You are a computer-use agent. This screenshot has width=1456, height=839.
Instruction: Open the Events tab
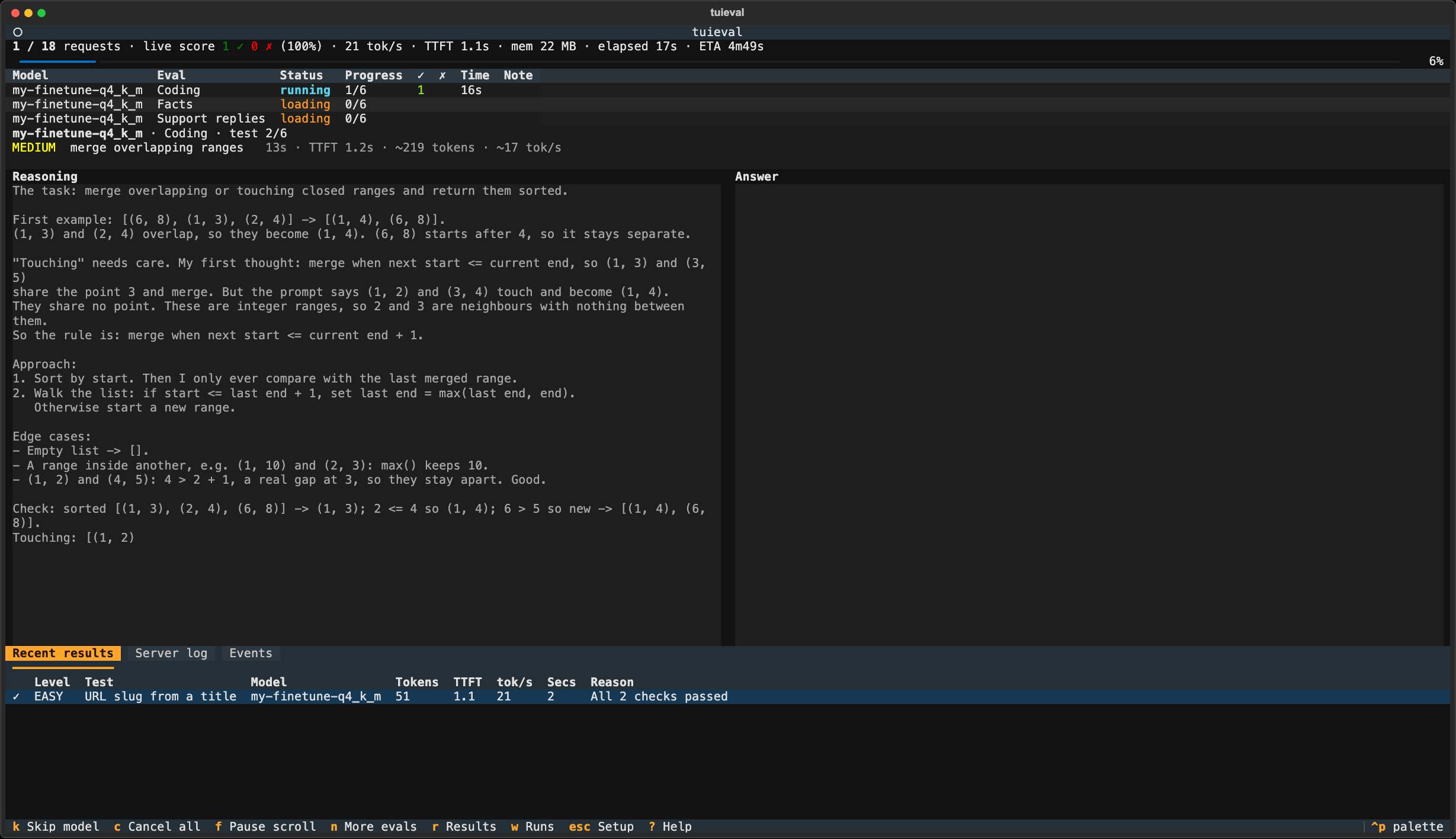(x=251, y=653)
